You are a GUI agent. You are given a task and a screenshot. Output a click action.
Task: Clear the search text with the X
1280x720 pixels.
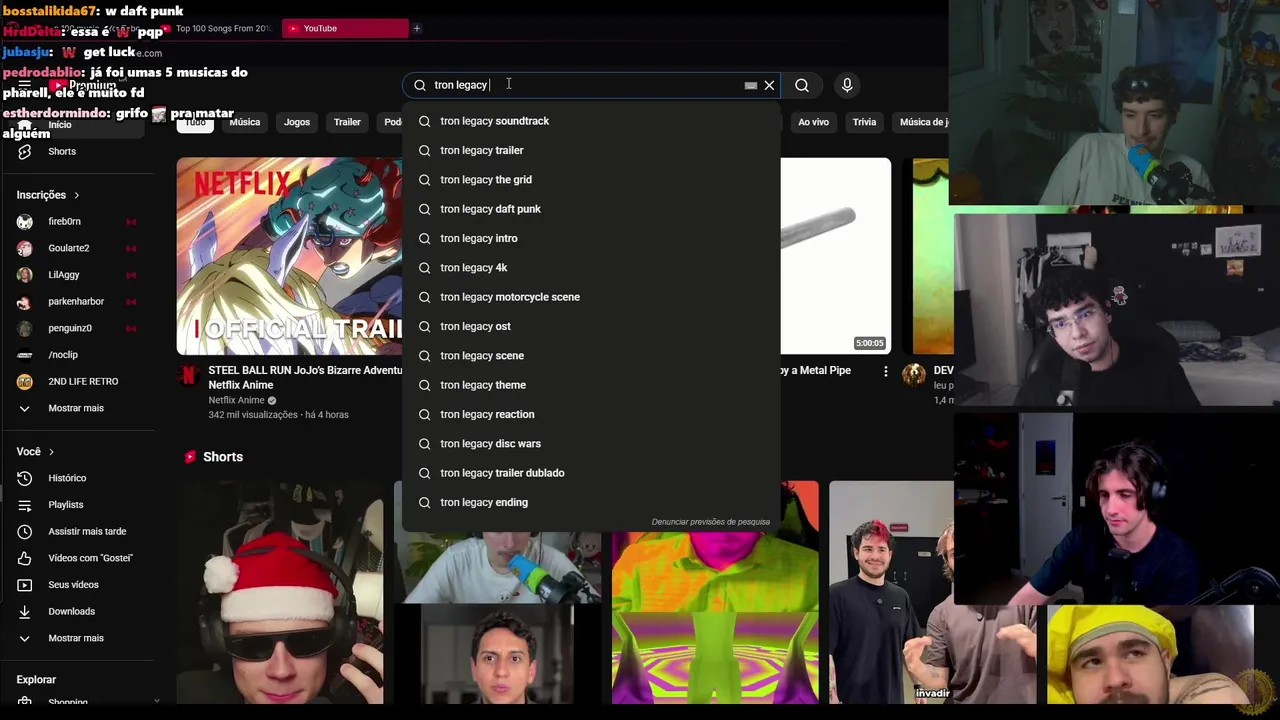769,85
